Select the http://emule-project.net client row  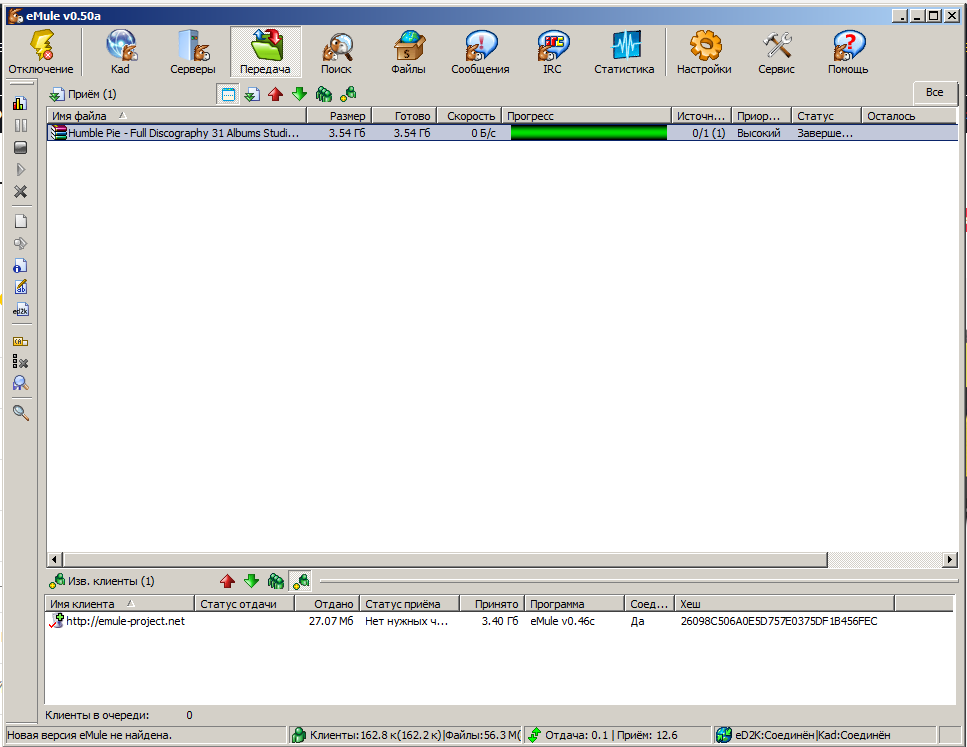click(x=500, y=621)
